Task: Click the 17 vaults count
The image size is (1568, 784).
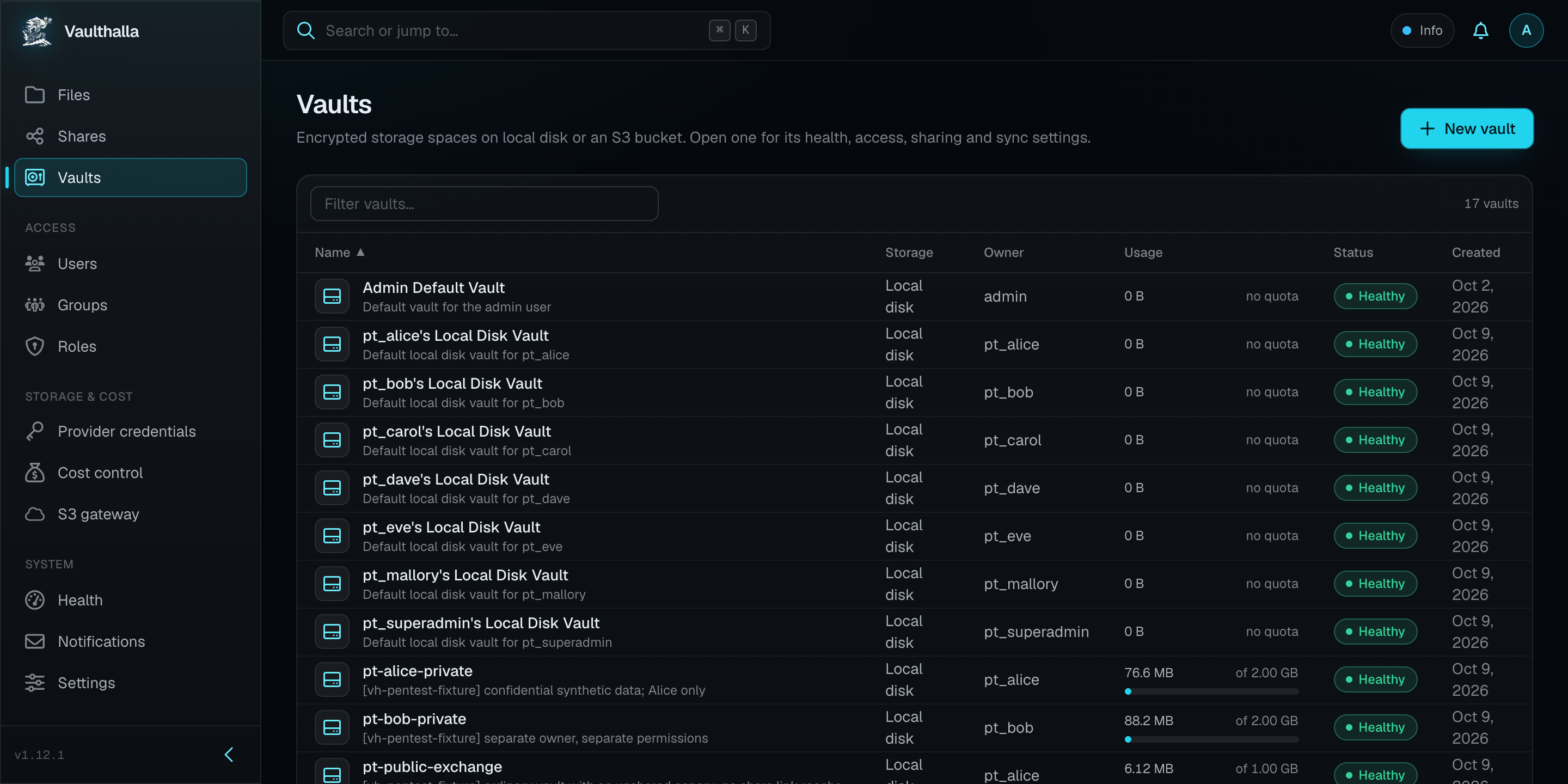Action: [x=1491, y=204]
